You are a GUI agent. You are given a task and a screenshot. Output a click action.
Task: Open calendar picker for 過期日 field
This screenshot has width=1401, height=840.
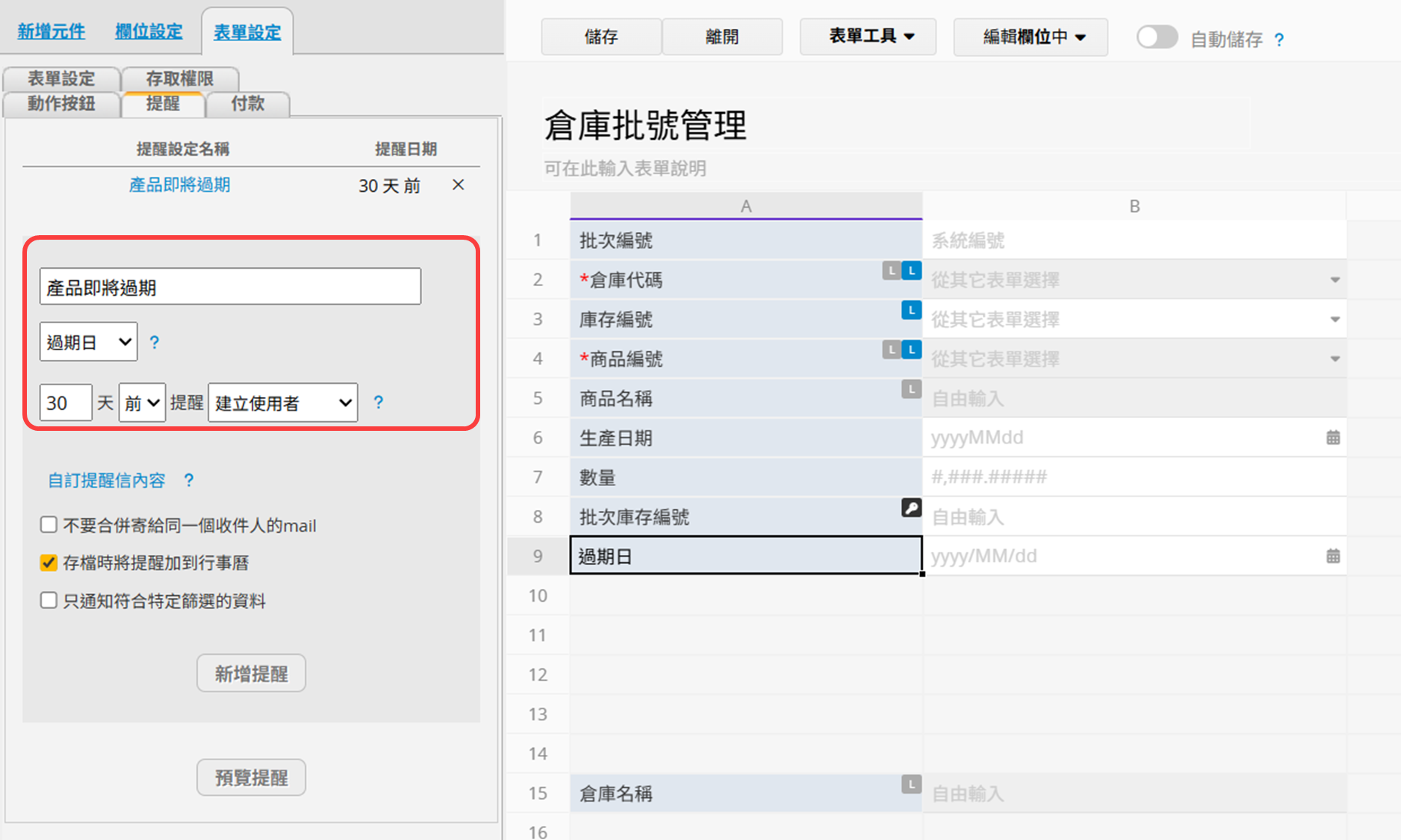tap(1332, 556)
